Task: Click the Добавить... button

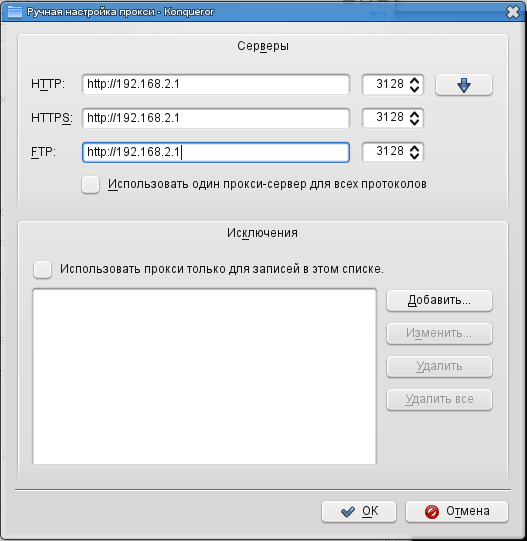Action: tap(439, 300)
